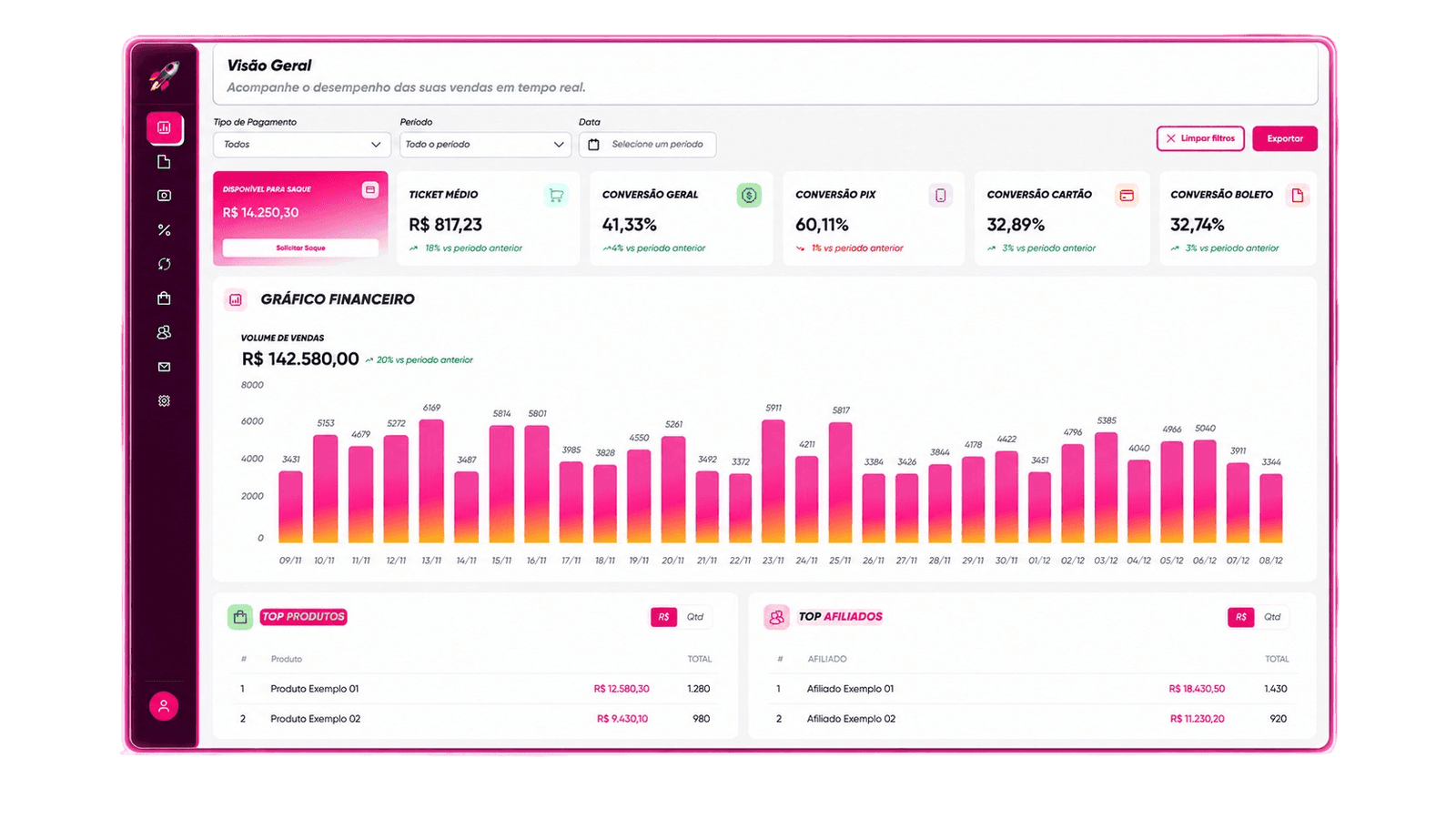Open the envelope mail icon in sidebar

pos(164,367)
